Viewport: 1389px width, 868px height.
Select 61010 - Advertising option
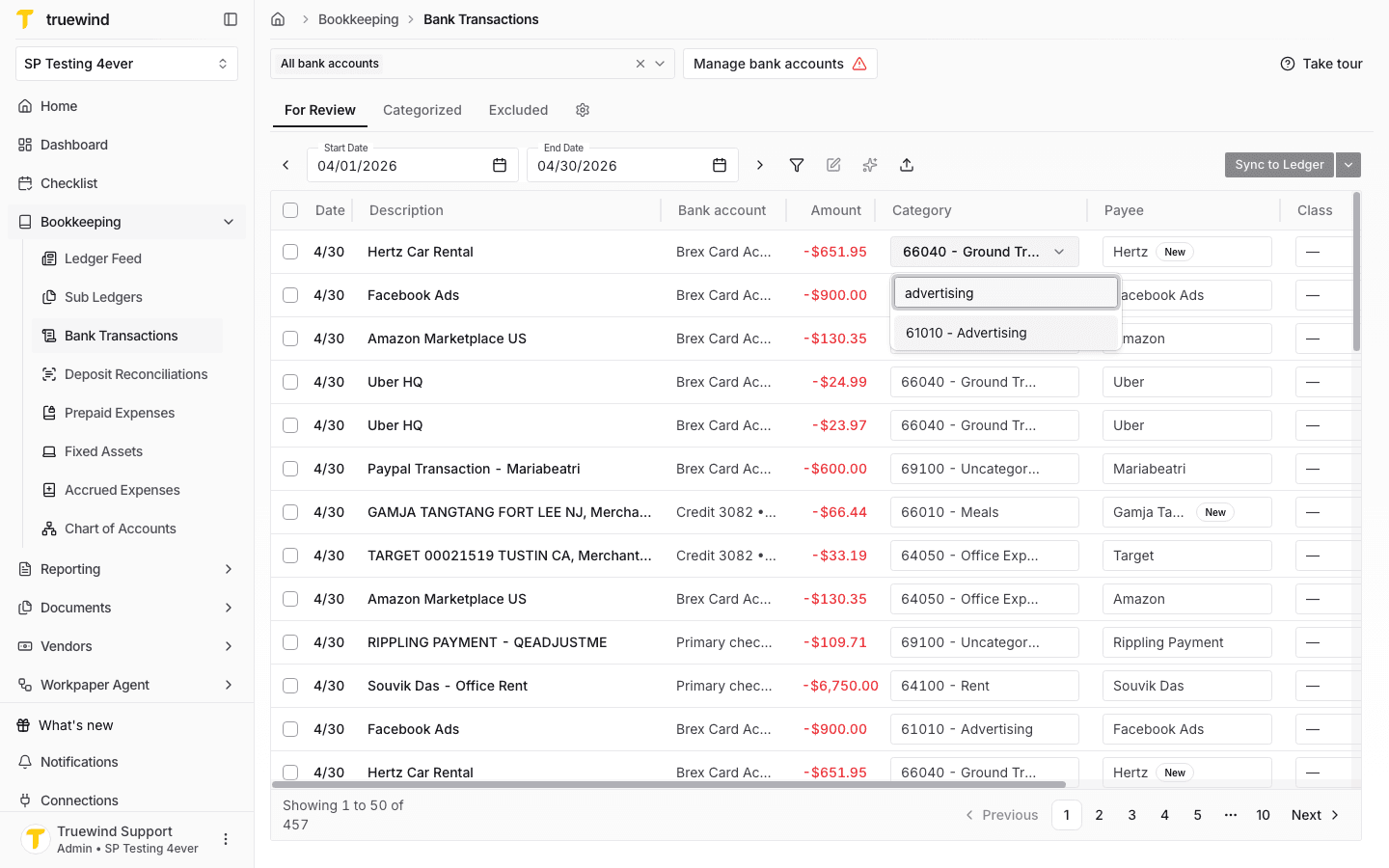(x=1005, y=333)
